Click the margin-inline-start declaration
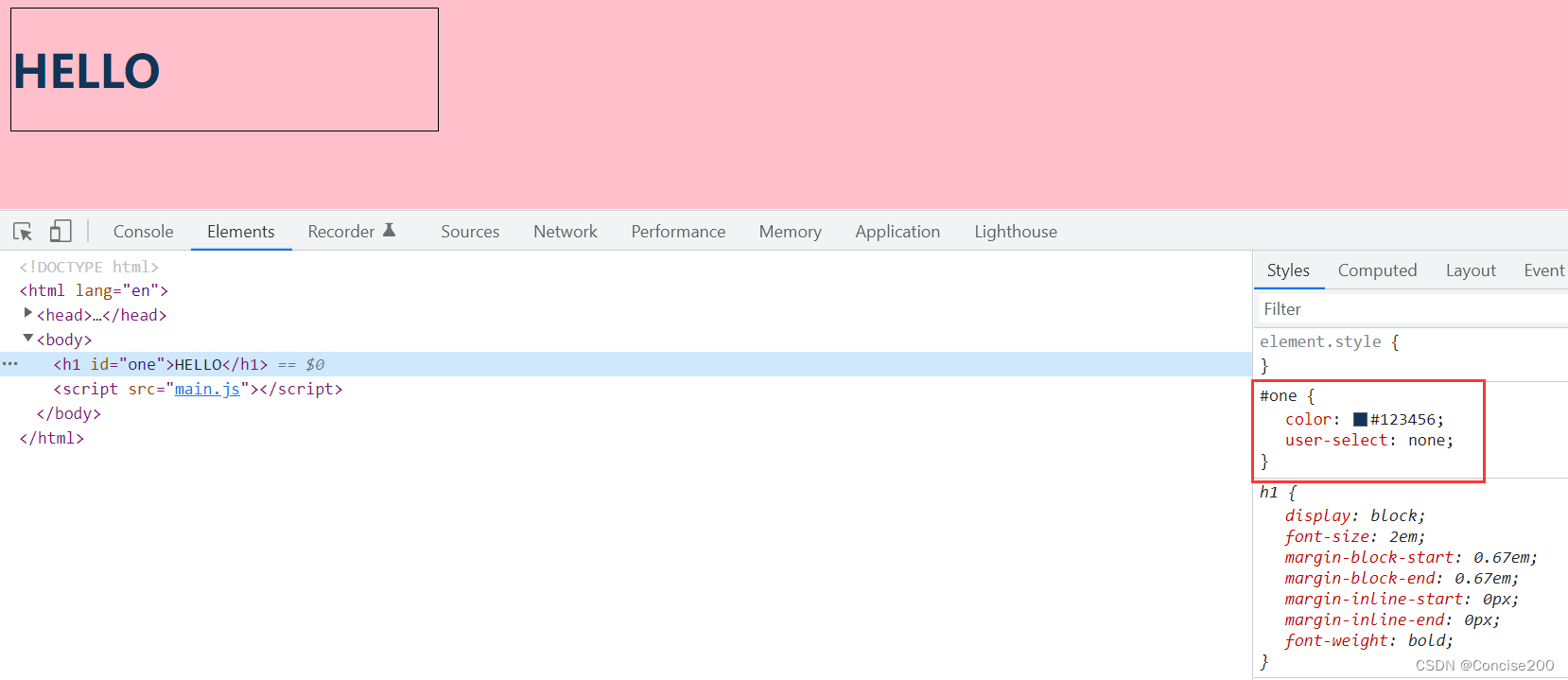Viewport: 1568px width, 680px height. click(x=1402, y=599)
